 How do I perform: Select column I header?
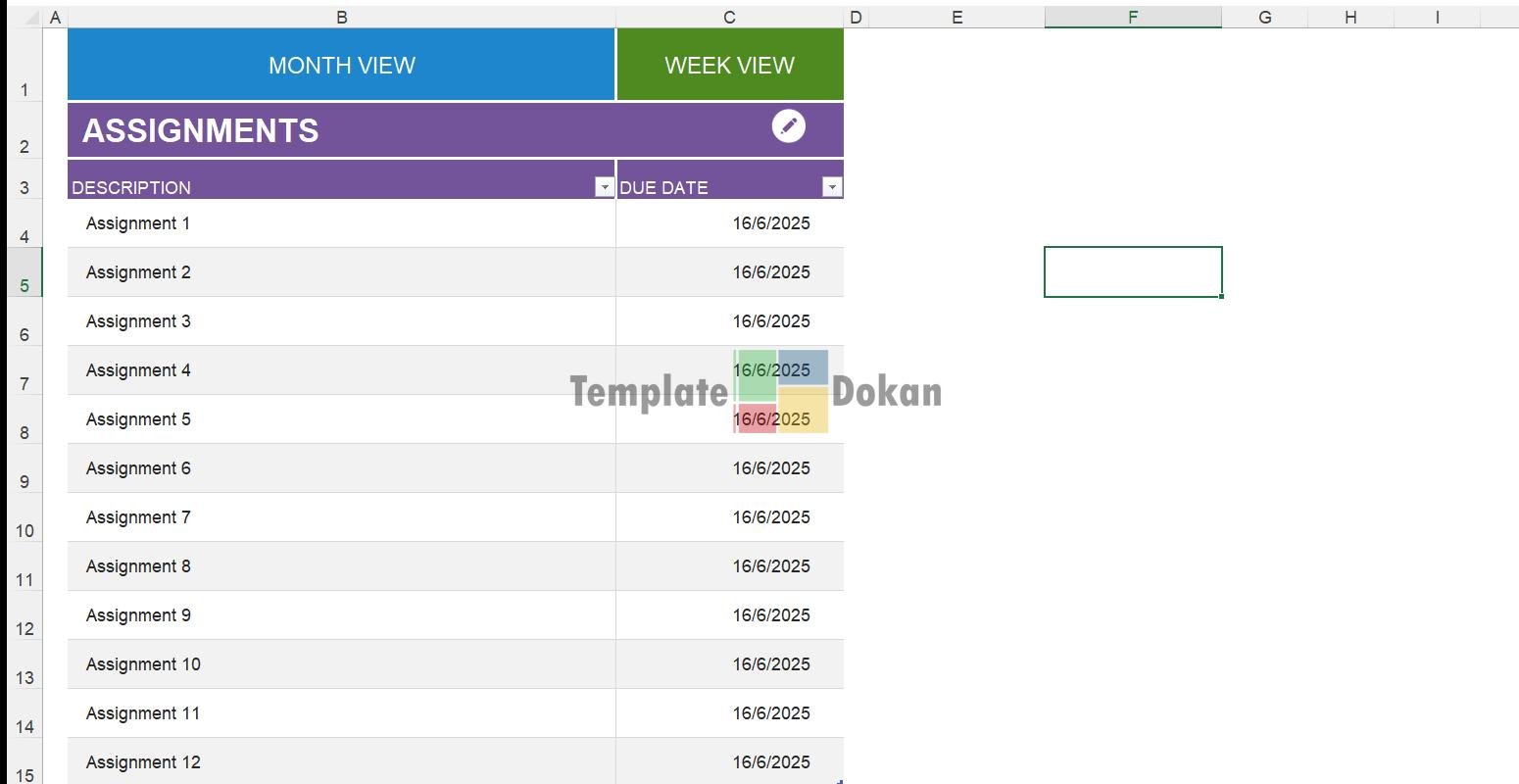pos(1437,17)
